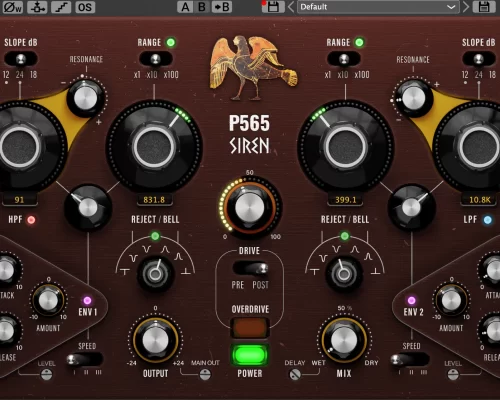Click the LPF frequency large knob
Image resolution: width=500 pixels, height=400 pixels.
479,147
